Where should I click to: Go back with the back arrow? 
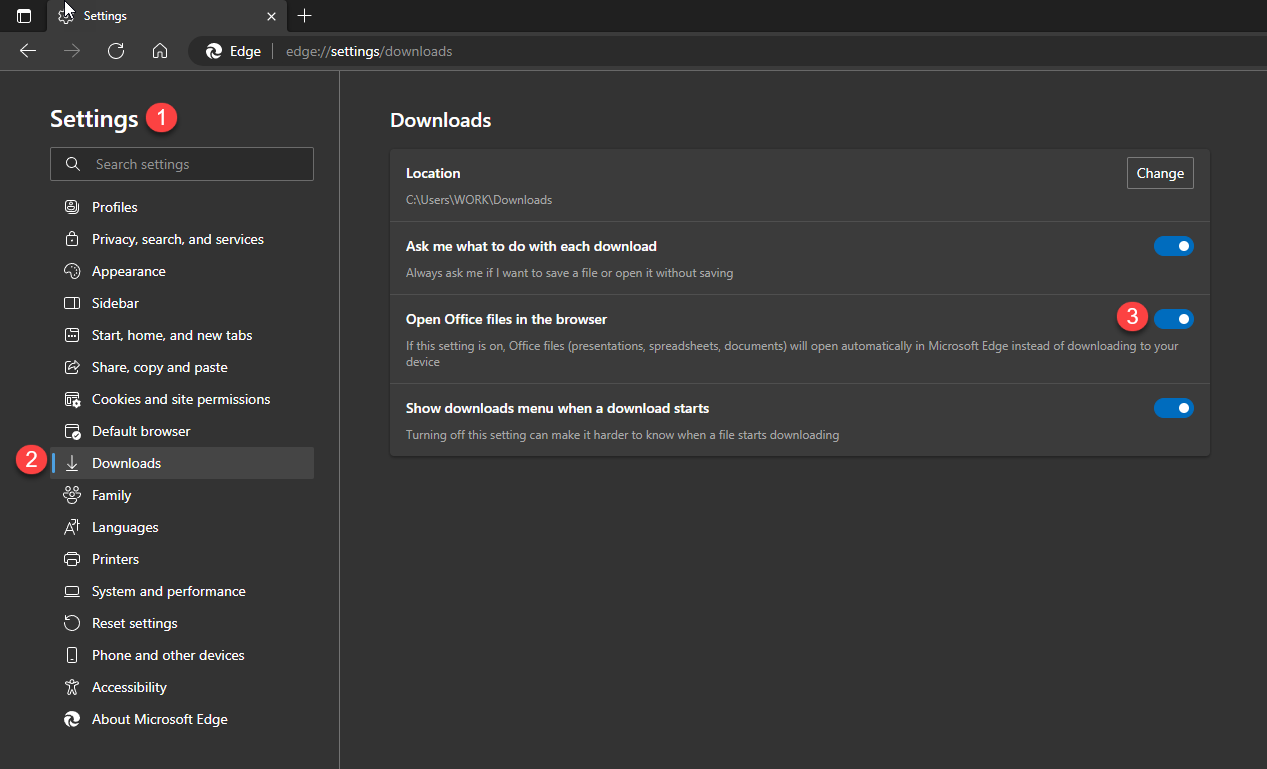28,51
